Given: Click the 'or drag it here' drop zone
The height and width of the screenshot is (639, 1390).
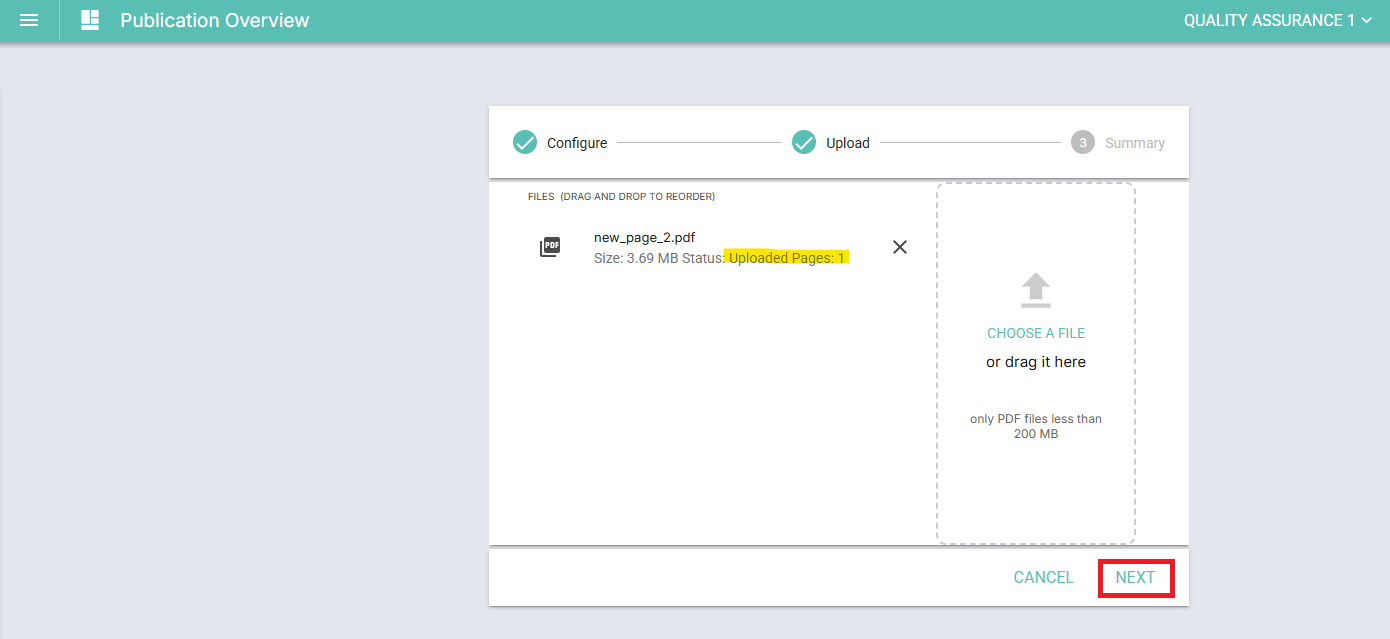Looking at the screenshot, I should [1036, 362].
